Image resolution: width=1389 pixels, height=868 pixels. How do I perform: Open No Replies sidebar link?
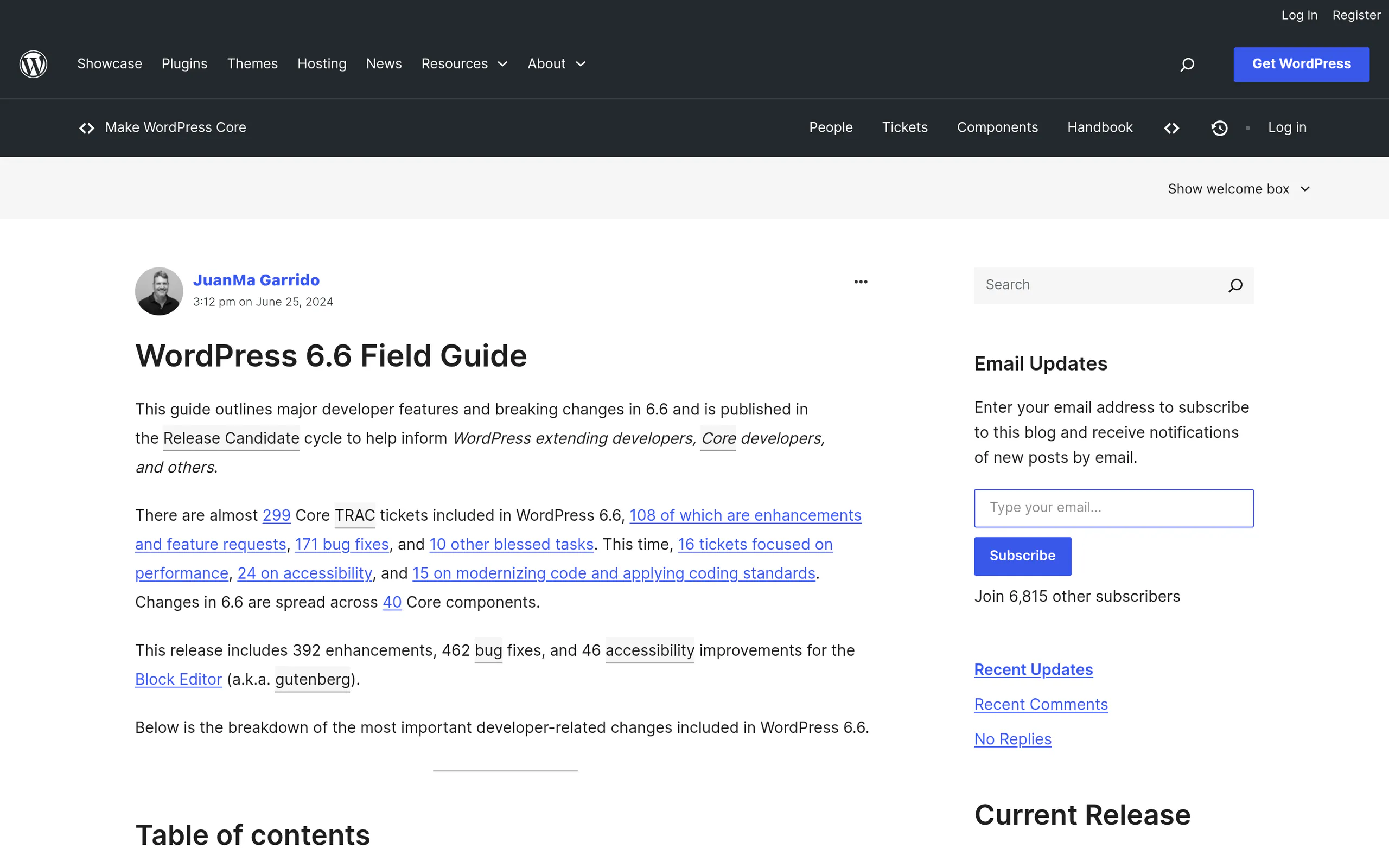[1012, 739]
